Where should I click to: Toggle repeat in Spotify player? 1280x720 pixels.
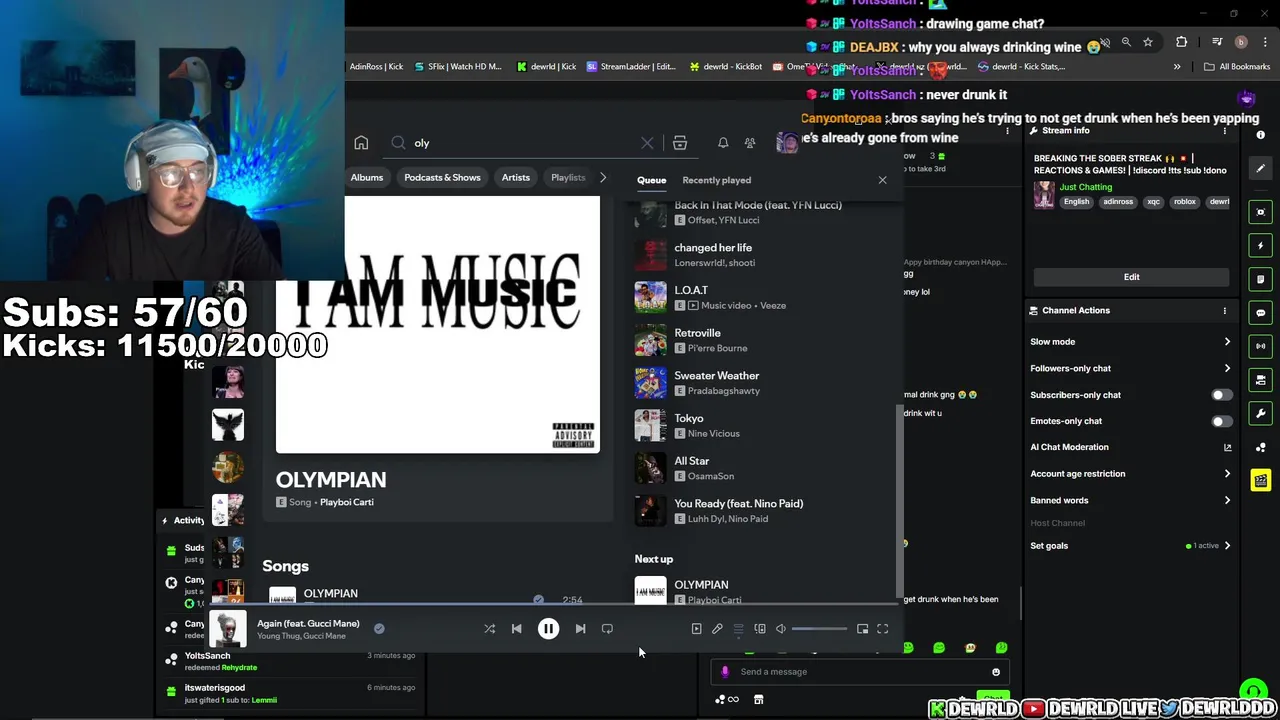(x=607, y=629)
